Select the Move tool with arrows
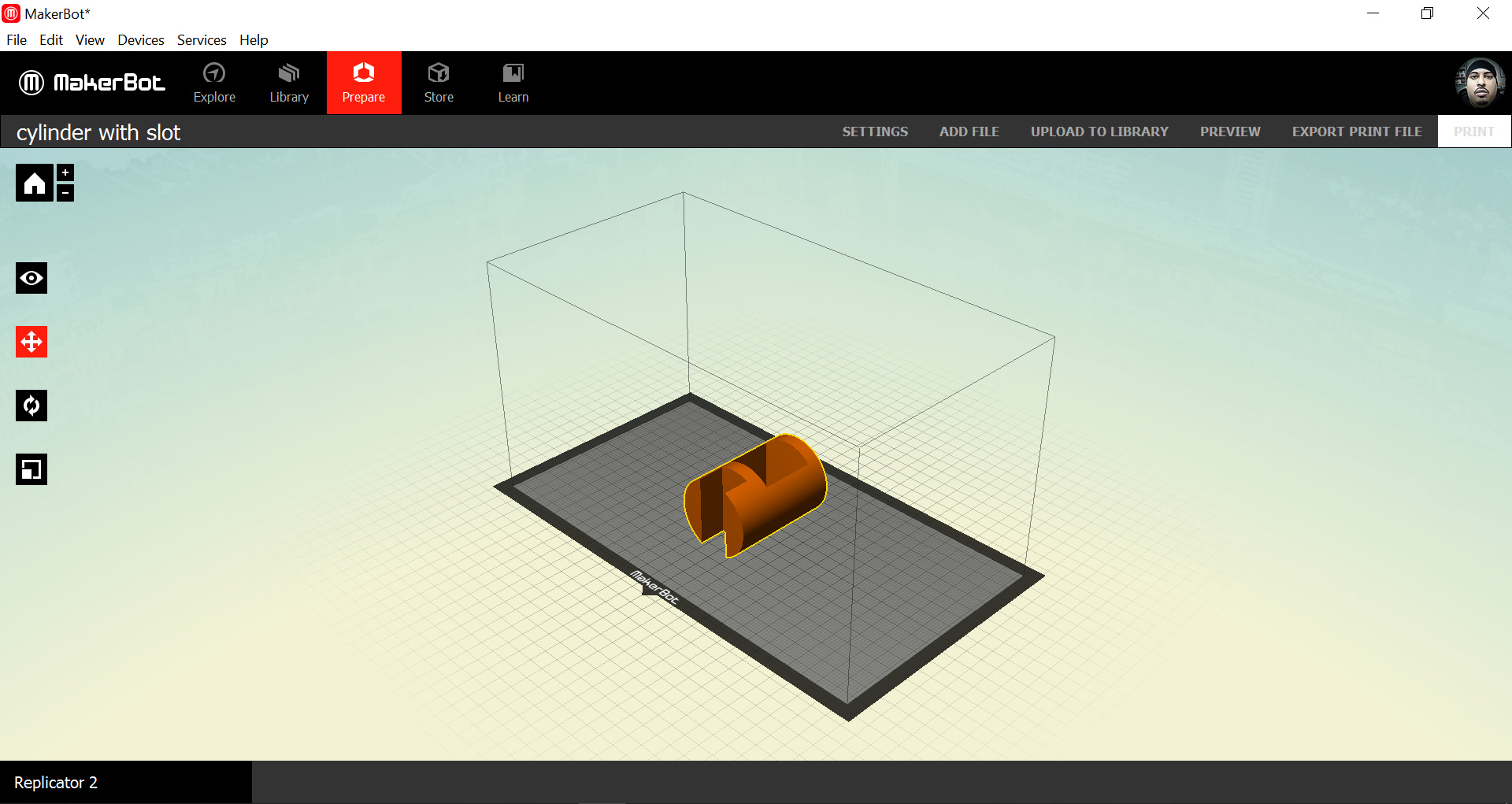Viewport: 1512px width, 804px height. (31, 342)
